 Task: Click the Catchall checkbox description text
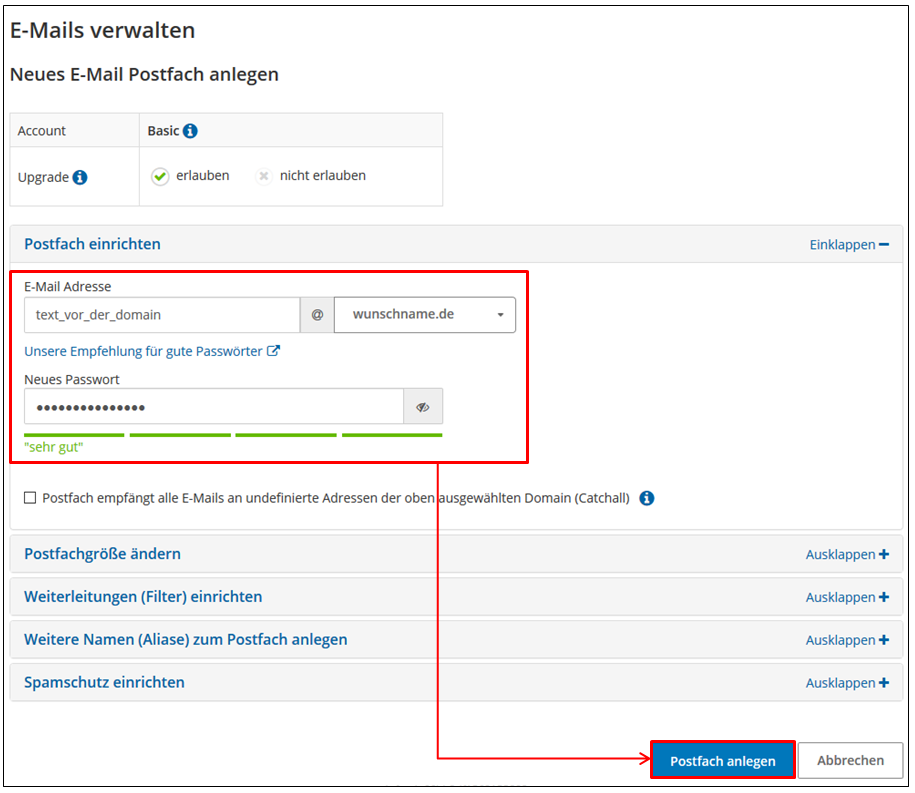coord(336,498)
